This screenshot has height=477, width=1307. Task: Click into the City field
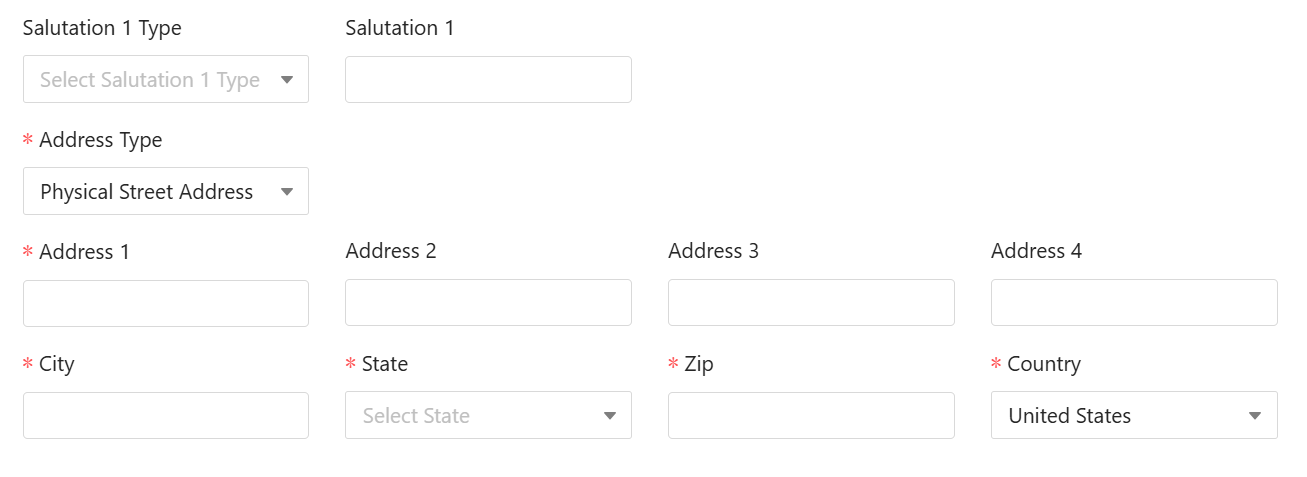(x=166, y=415)
